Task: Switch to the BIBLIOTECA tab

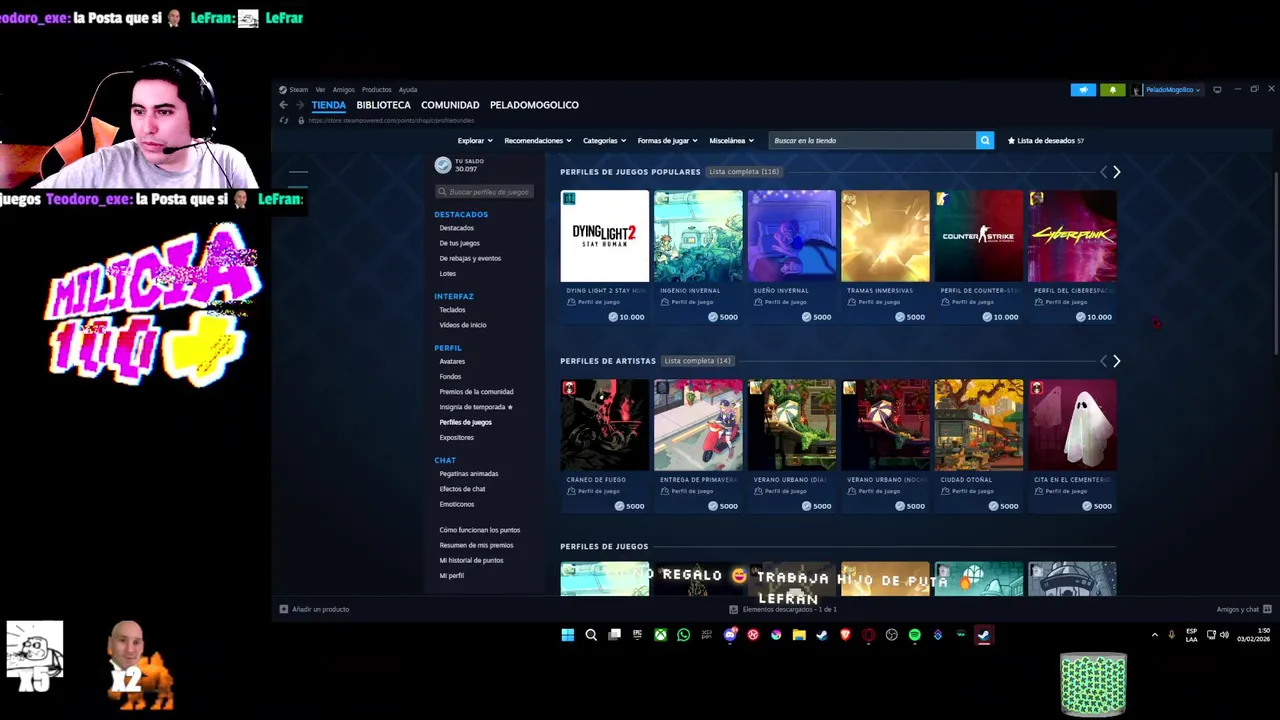Action: pyautogui.click(x=383, y=105)
